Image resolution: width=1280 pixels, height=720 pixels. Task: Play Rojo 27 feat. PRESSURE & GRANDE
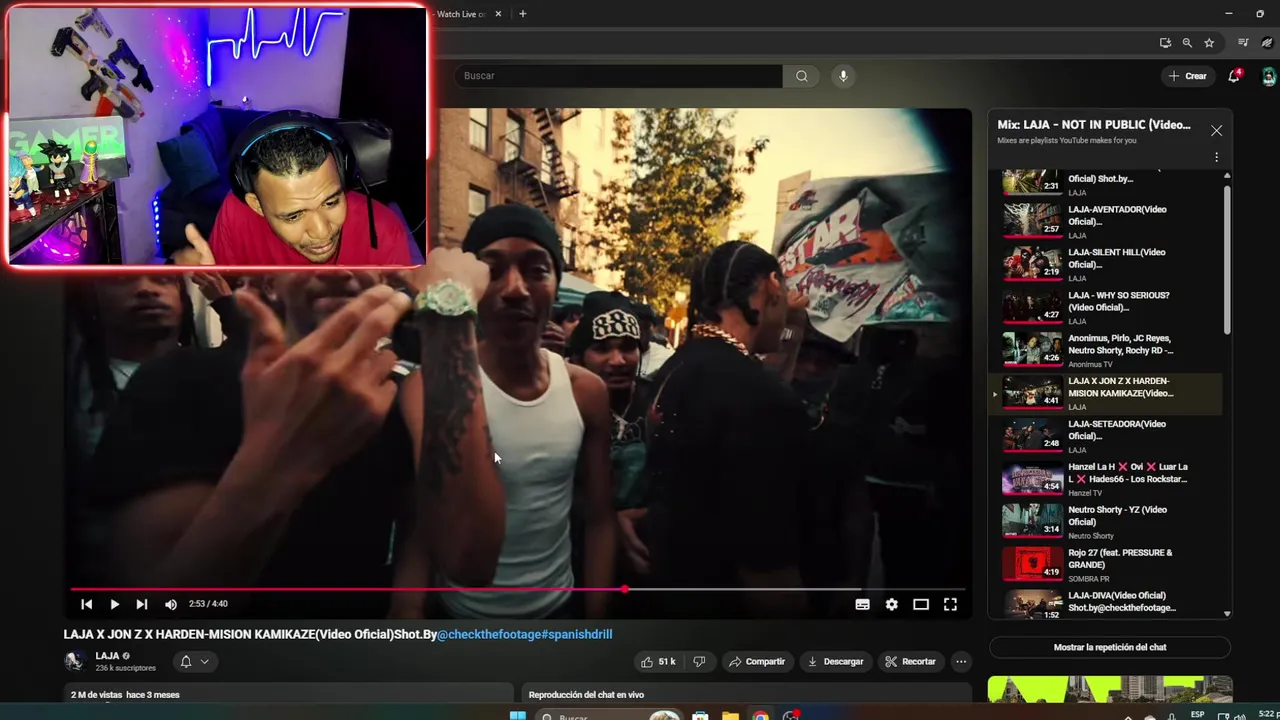coord(1105,565)
